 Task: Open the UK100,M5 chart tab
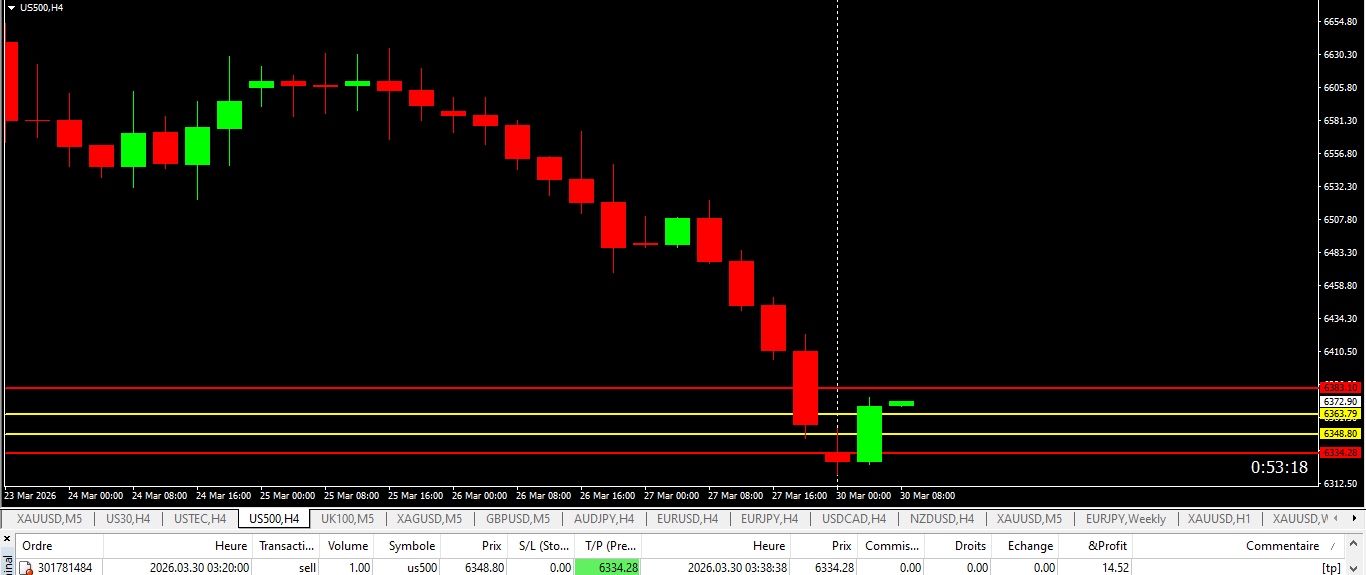click(347, 519)
